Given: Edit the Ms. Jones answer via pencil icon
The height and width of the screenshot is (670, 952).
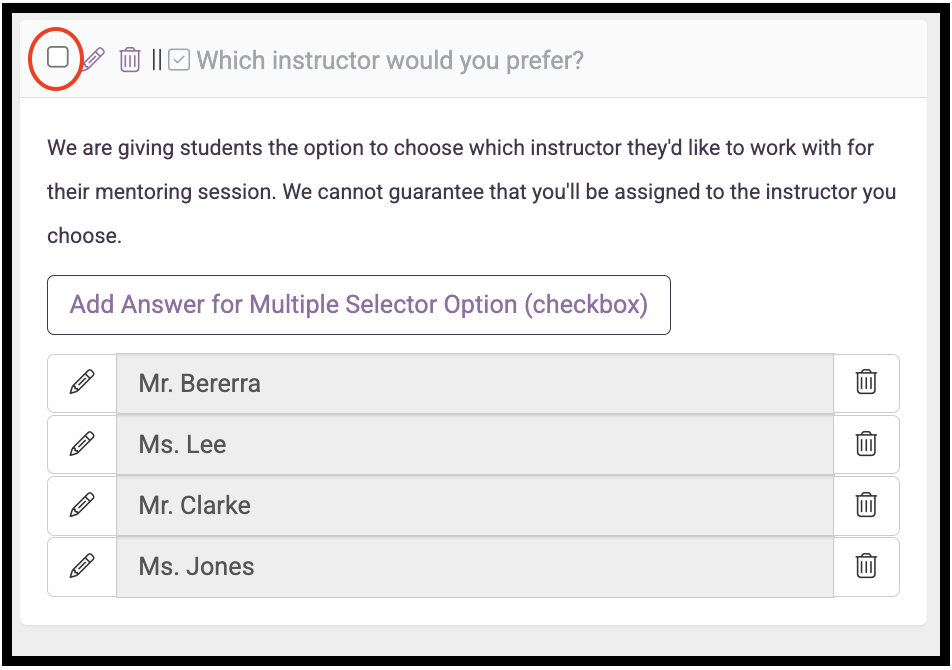Looking at the screenshot, I should (x=82, y=566).
